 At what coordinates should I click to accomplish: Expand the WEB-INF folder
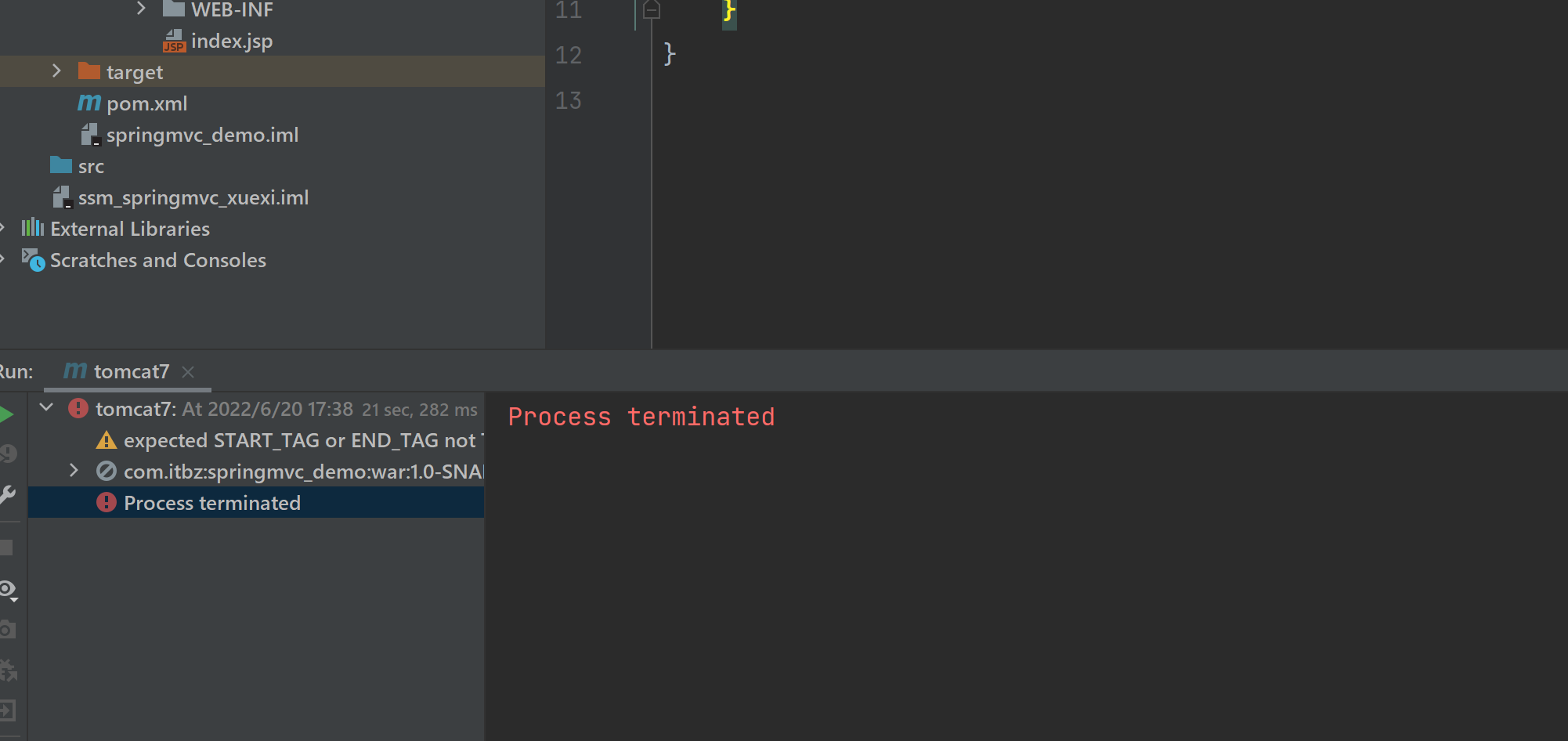(141, 9)
